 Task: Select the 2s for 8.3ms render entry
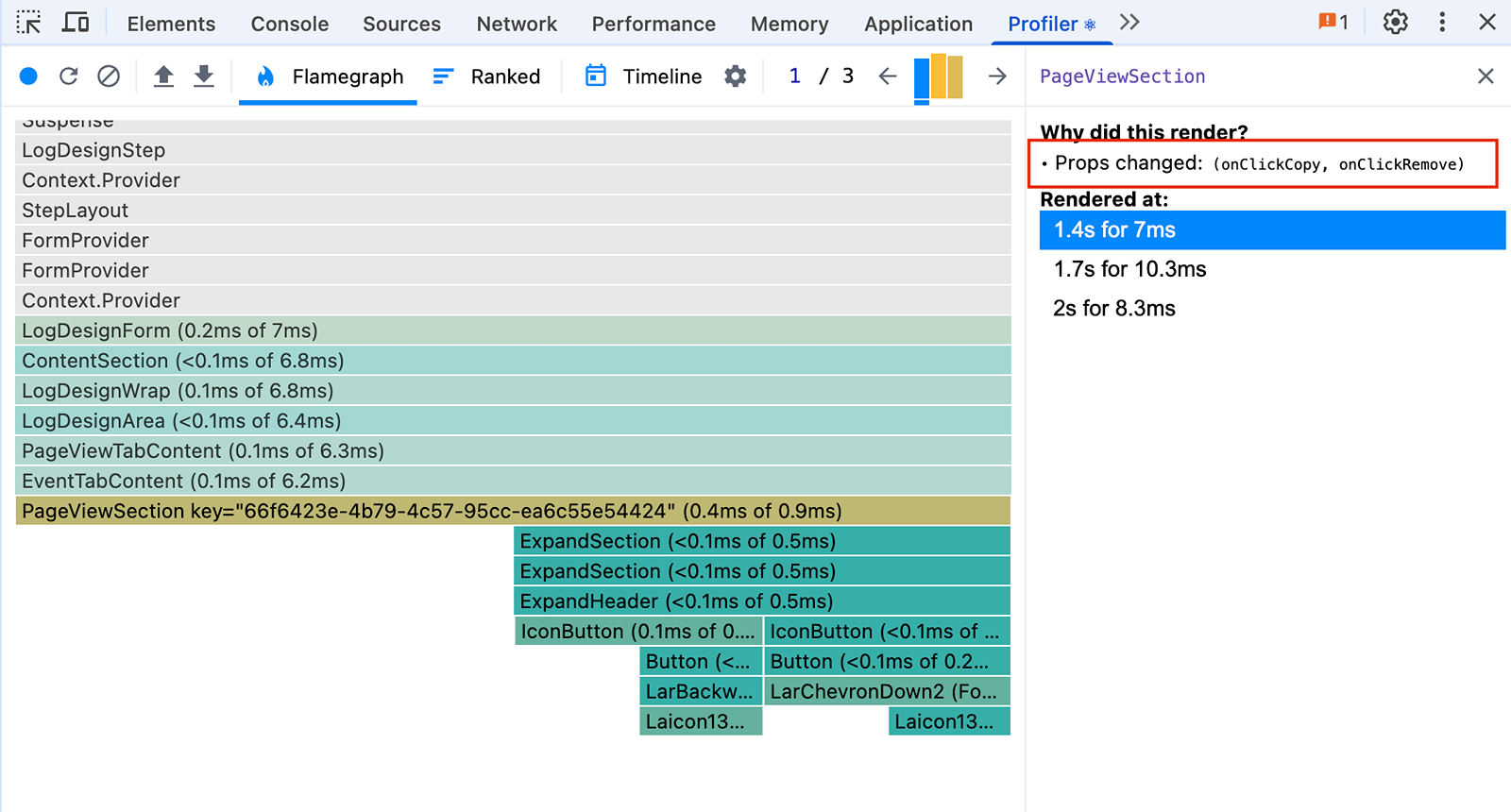[x=1272, y=309]
